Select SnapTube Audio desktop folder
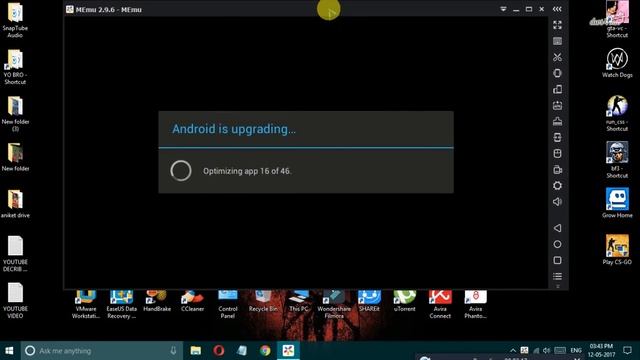Viewport: 640px width, 360px height. coord(15,20)
